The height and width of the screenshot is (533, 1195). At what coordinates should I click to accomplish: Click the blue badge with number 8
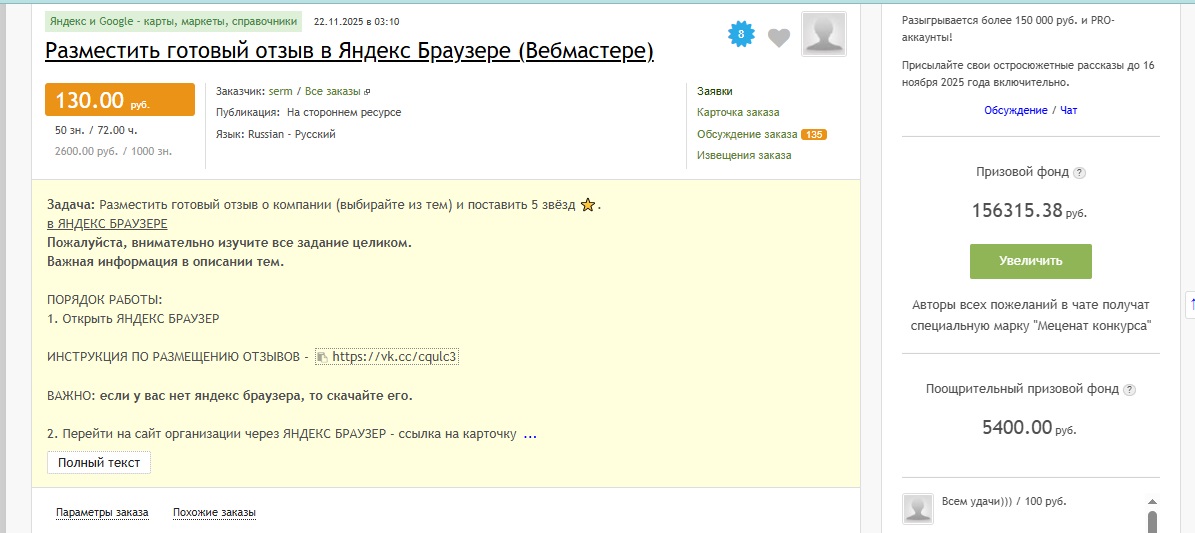click(740, 35)
